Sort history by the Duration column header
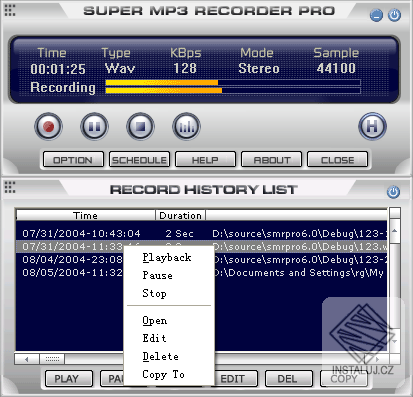 [x=180, y=215]
